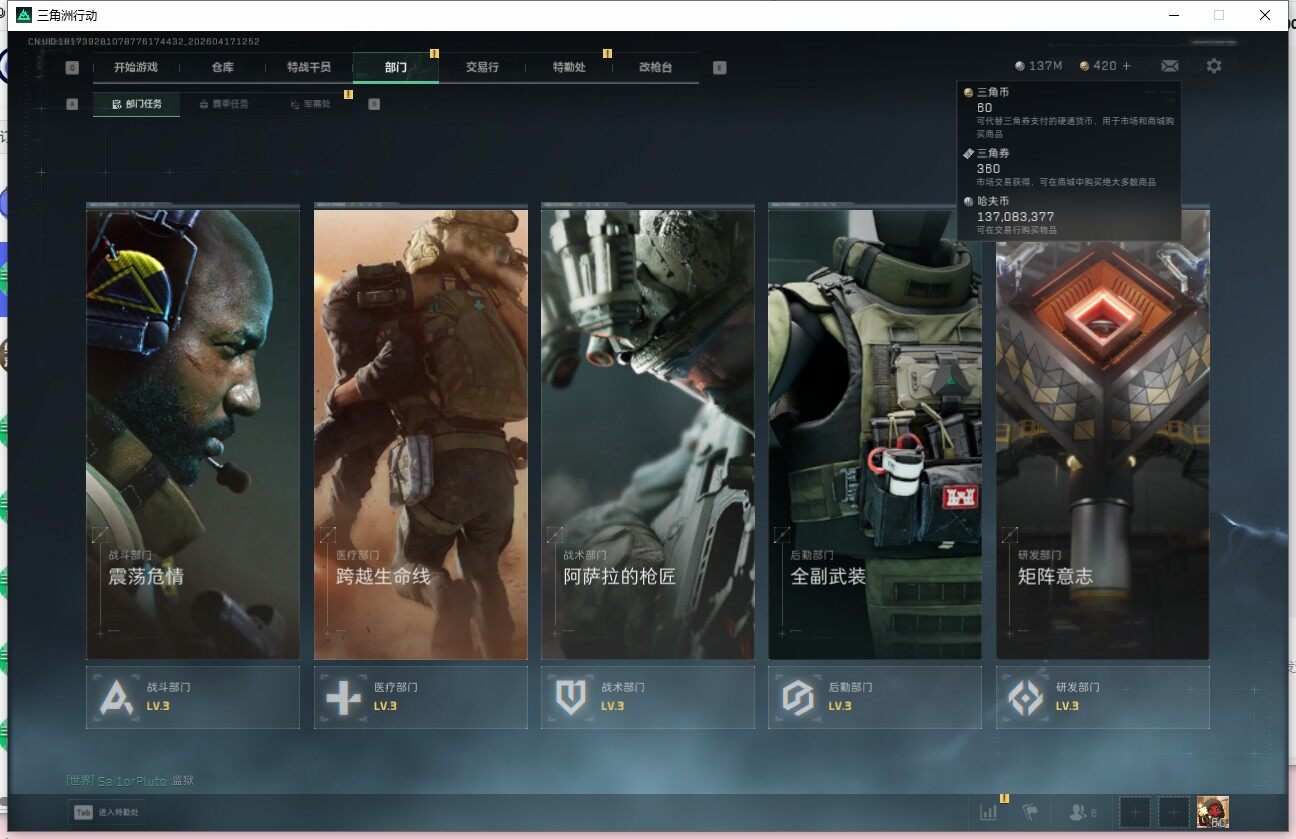Open the 阿萨拉的枪匠 mission card
The image size is (1296, 839).
pyautogui.click(x=648, y=434)
